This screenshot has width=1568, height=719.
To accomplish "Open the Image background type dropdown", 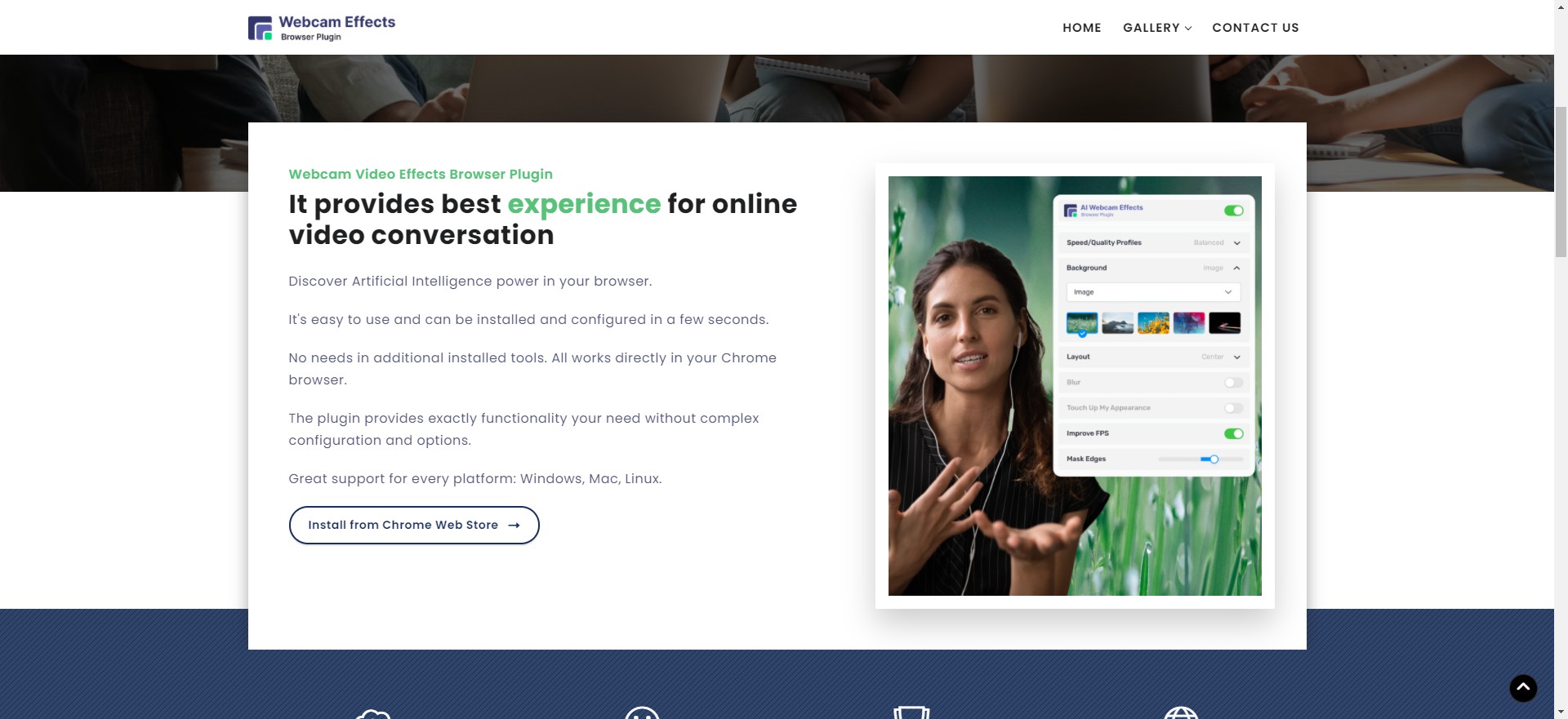I will 1153,292.
